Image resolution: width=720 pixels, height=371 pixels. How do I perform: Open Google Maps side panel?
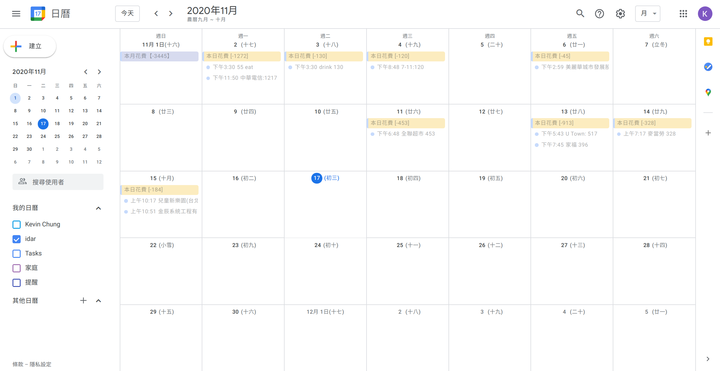708,92
